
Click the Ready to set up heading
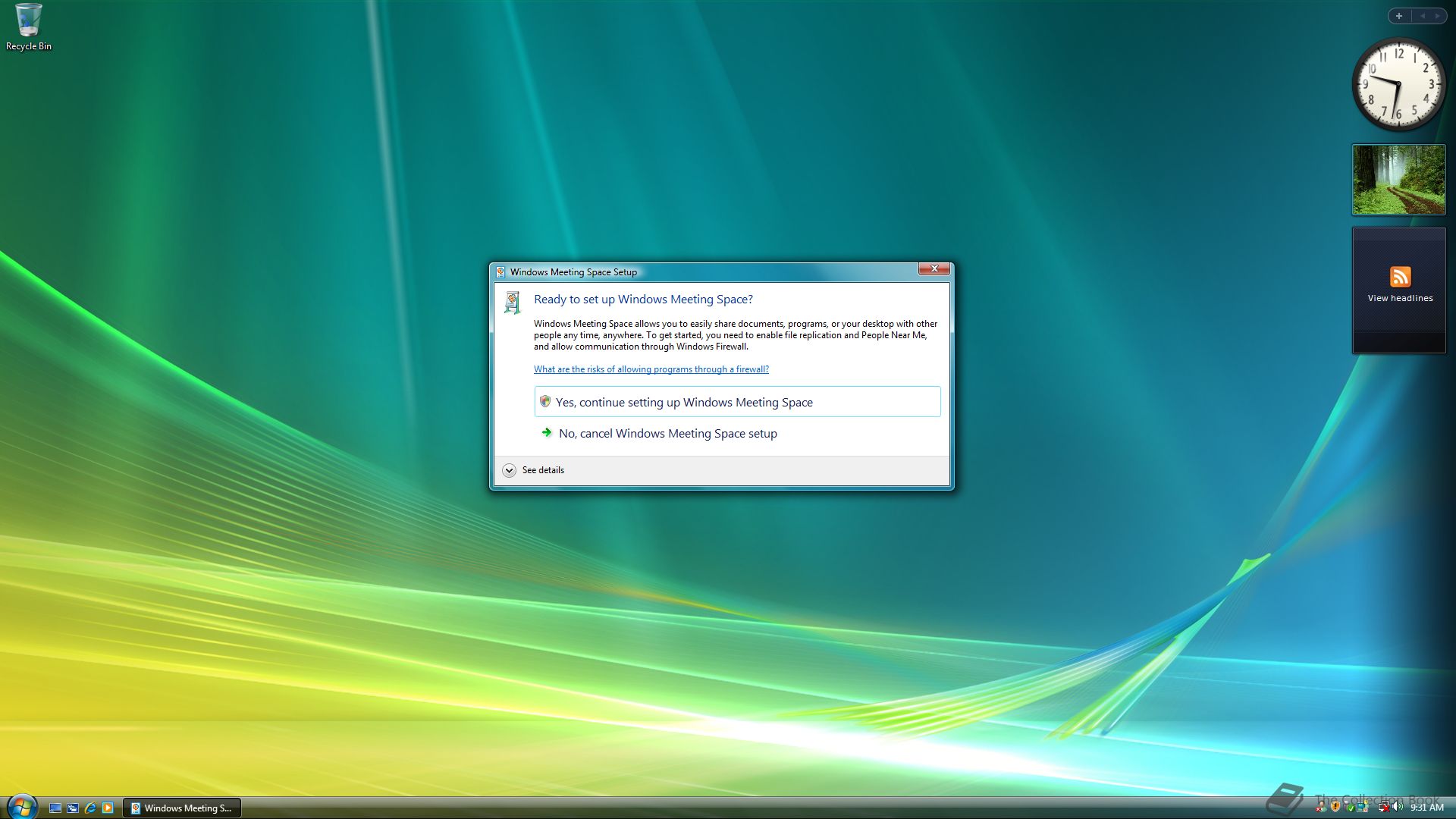pyautogui.click(x=643, y=300)
